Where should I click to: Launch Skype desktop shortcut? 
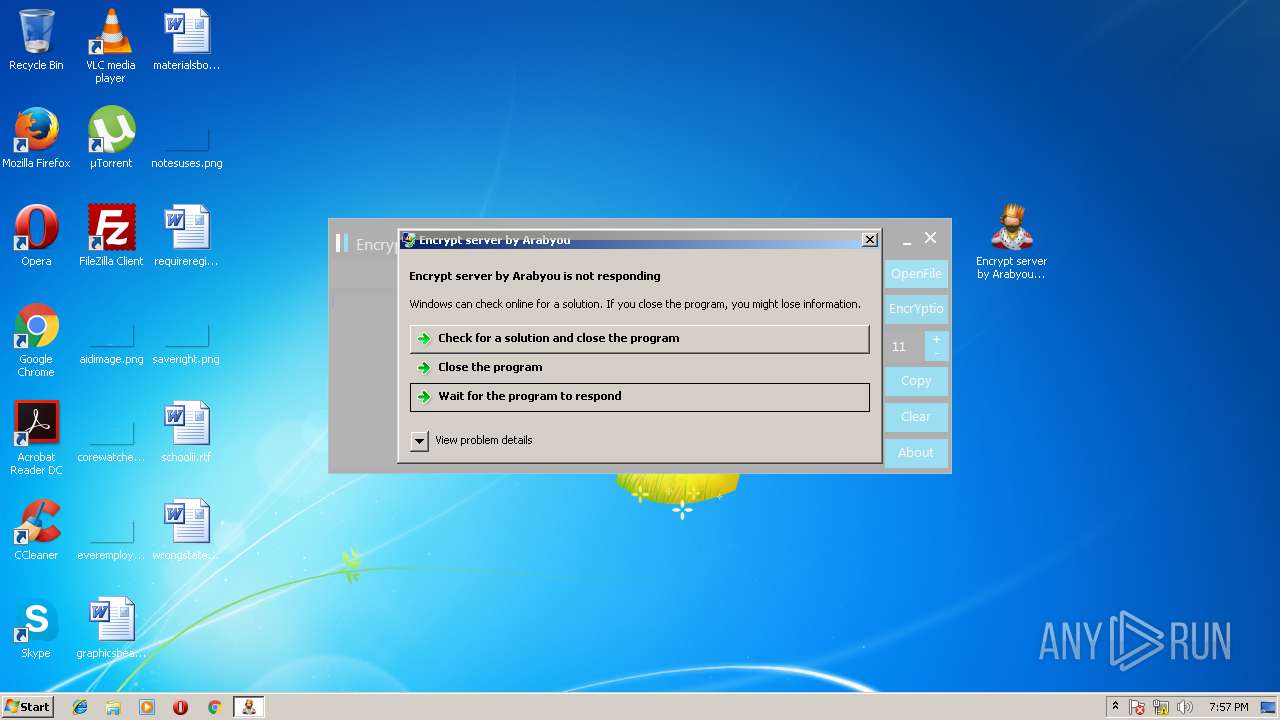click(x=36, y=628)
